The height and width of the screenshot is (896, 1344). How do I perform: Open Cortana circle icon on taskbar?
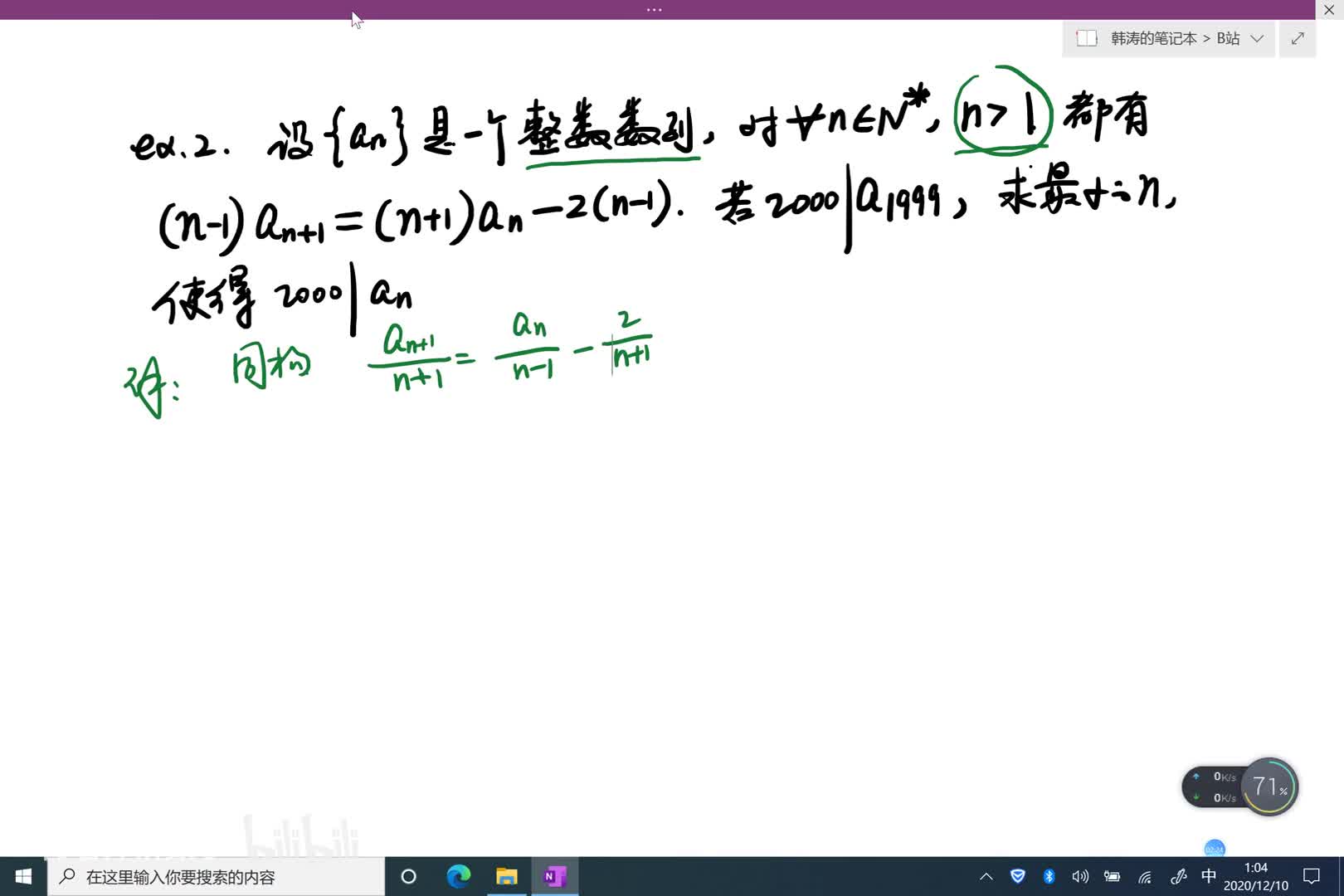tap(408, 877)
